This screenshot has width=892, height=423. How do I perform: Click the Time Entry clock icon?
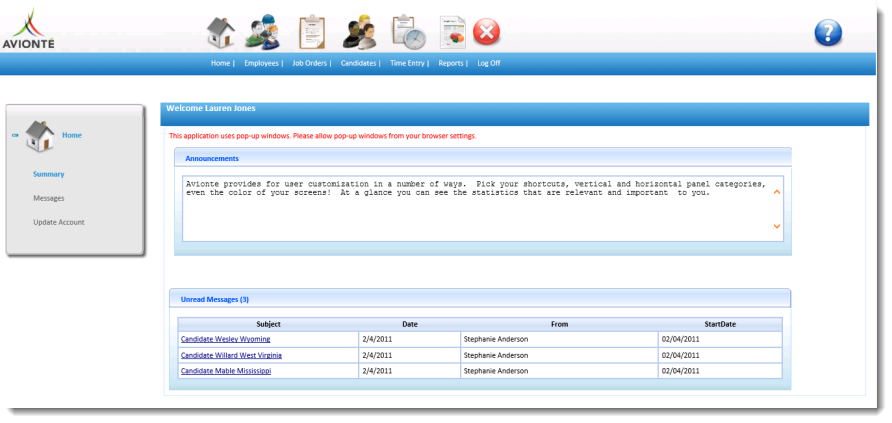(407, 32)
